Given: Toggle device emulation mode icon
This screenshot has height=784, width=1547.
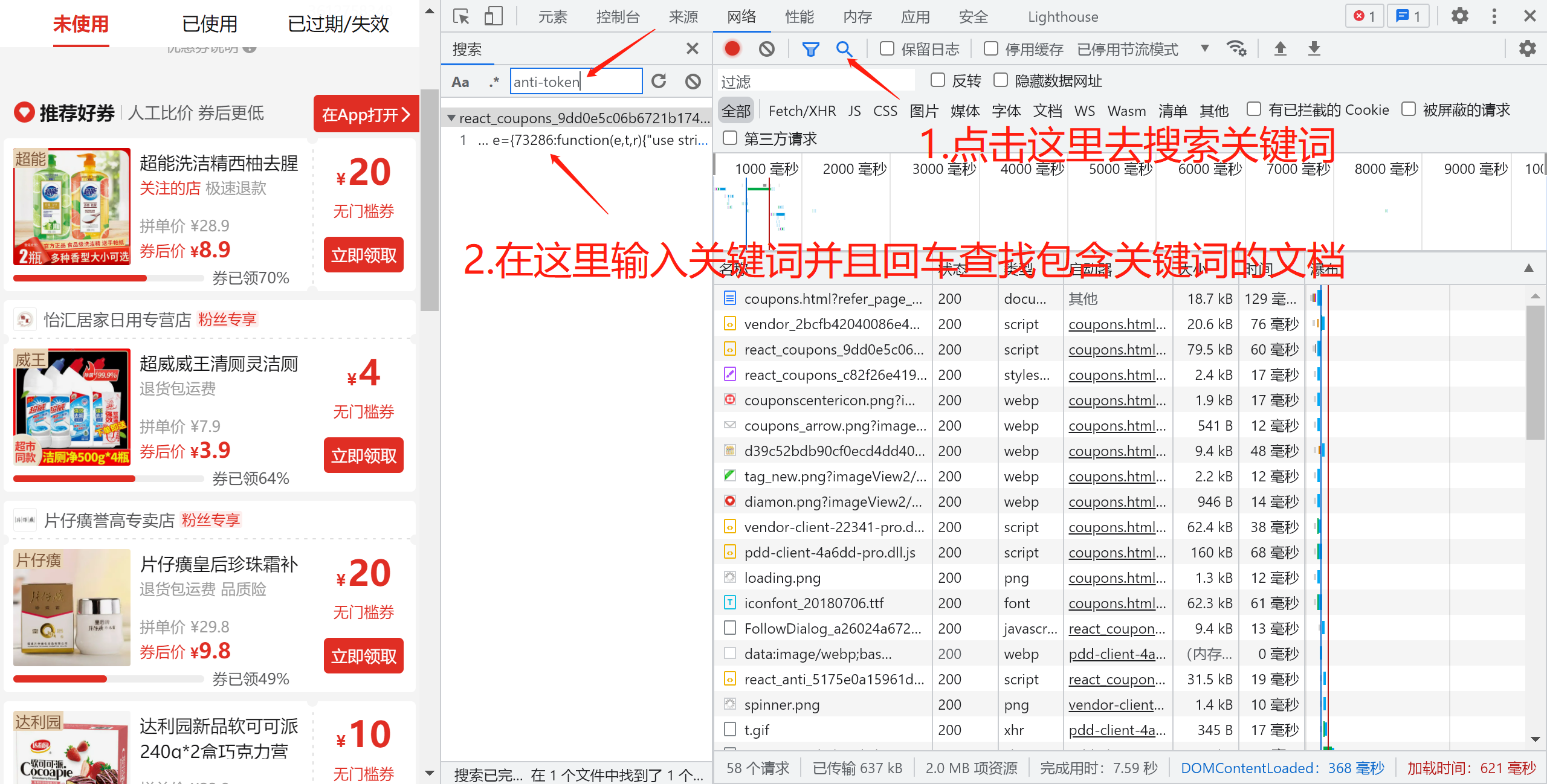Looking at the screenshot, I should tap(493, 16).
